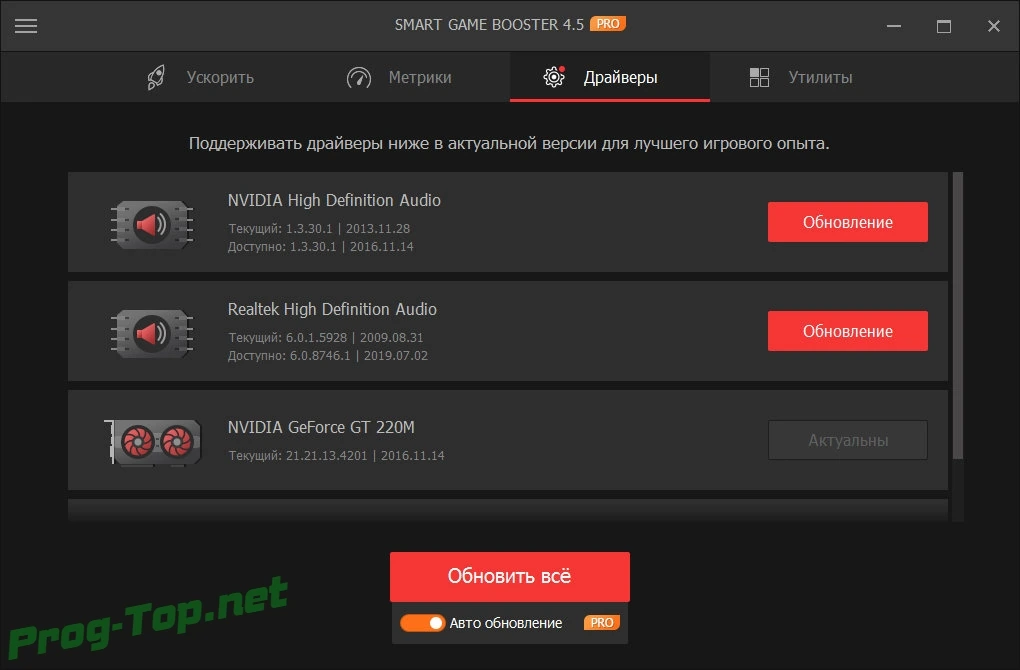Maximize the Smart Game Booster window
This screenshot has width=1020, height=670.
[944, 26]
